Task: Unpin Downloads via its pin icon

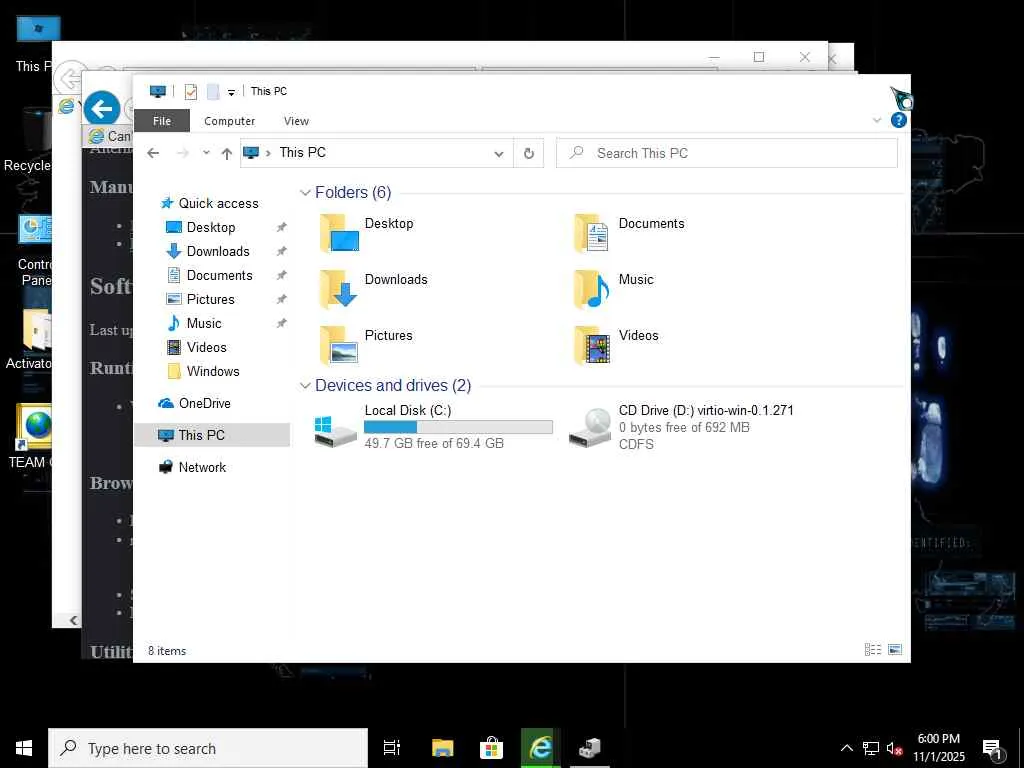Action: (281, 251)
